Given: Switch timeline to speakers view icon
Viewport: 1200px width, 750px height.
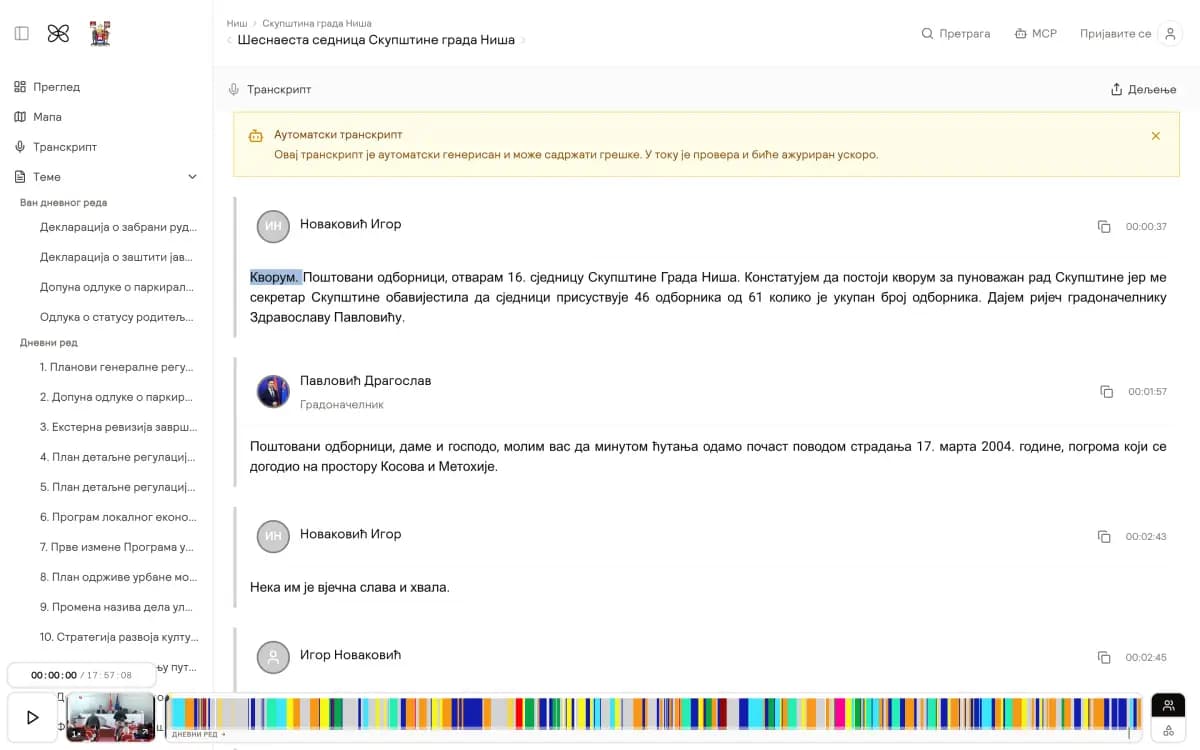Looking at the screenshot, I should [x=1168, y=705].
